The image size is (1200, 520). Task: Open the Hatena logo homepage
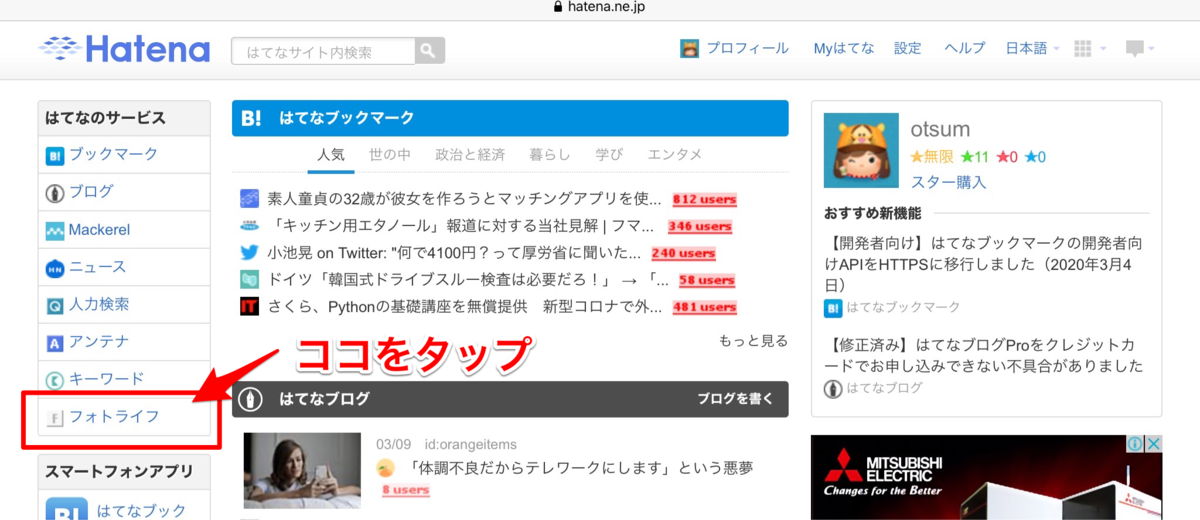[124, 48]
